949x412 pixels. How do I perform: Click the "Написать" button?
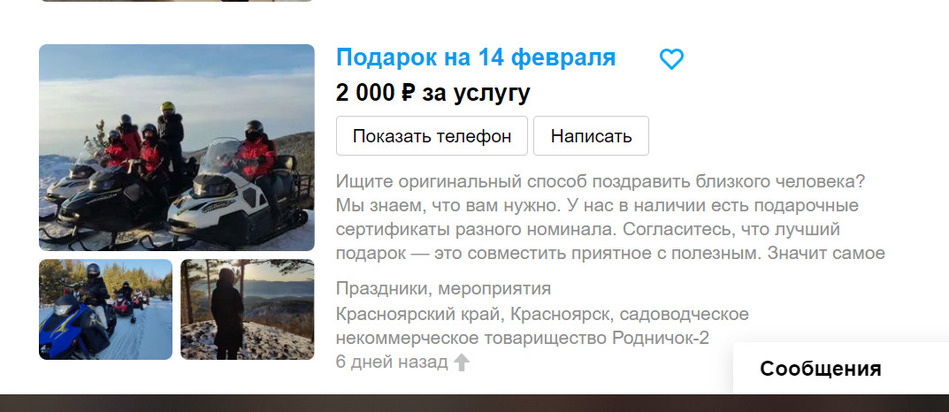pyautogui.click(x=591, y=136)
